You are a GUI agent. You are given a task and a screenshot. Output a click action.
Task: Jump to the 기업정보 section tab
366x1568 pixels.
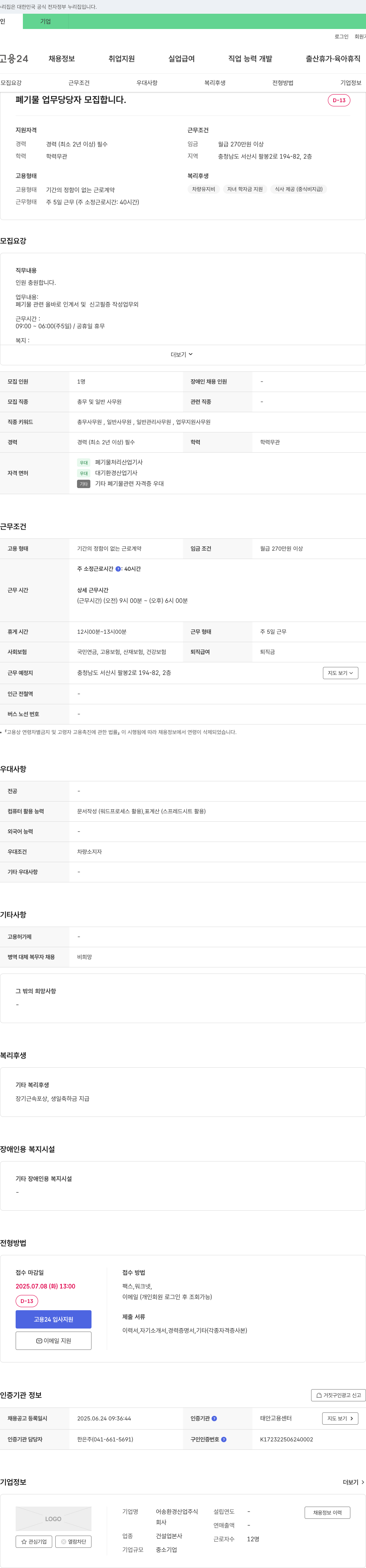[x=351, y=83]
